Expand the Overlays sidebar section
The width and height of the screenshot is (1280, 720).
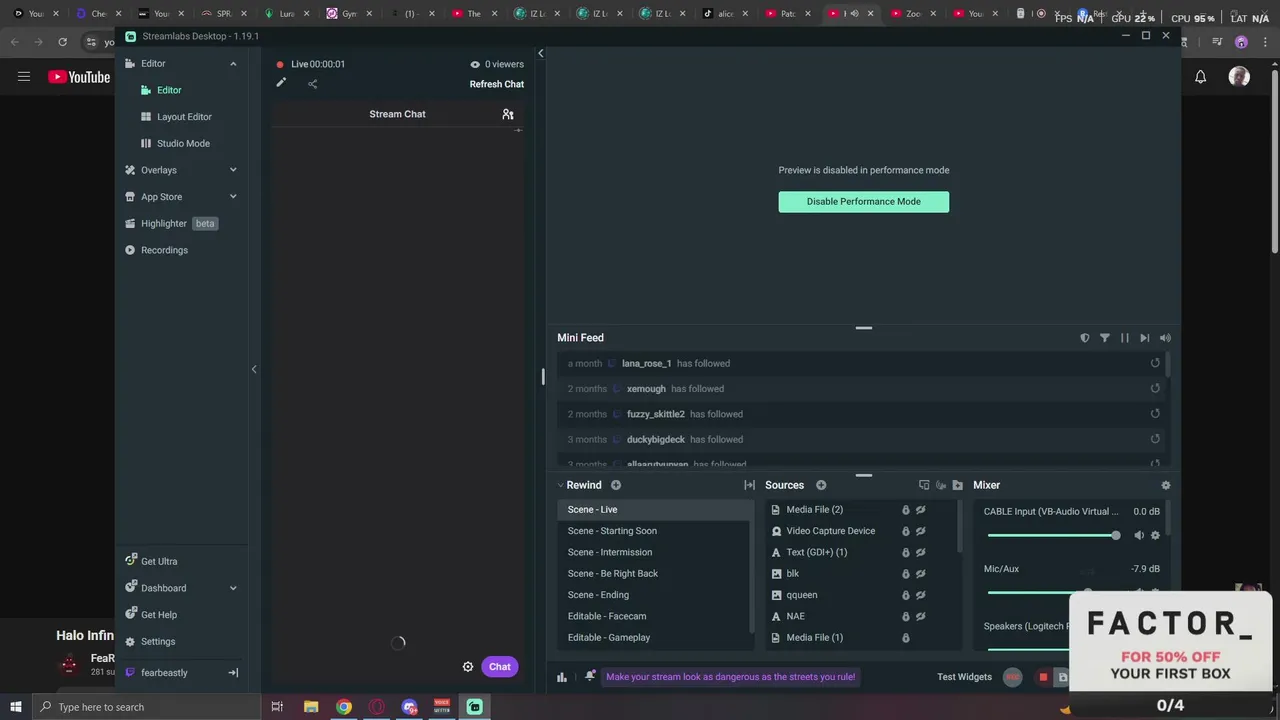tap(233, 170)
